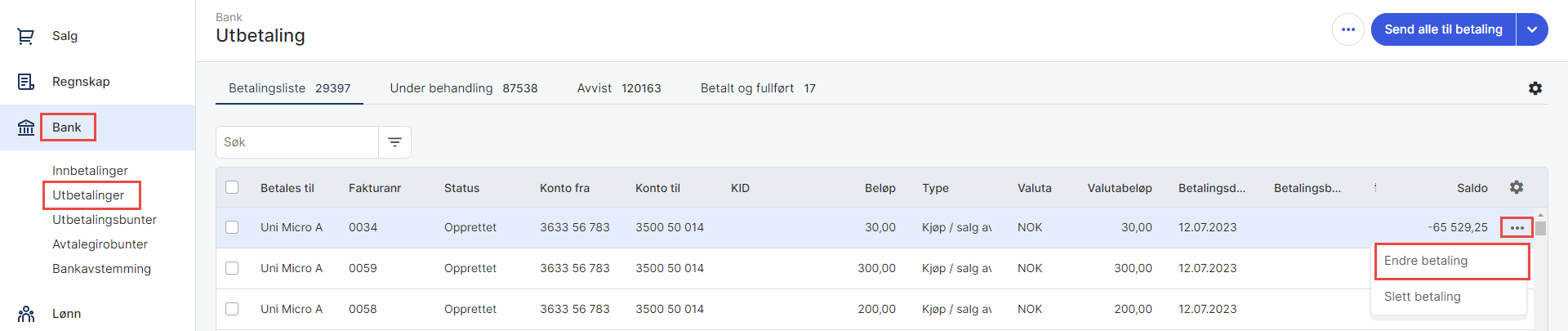Screen dimensions: 1568x331
Task: Click into the Søk search field
Action: (297, 142)
